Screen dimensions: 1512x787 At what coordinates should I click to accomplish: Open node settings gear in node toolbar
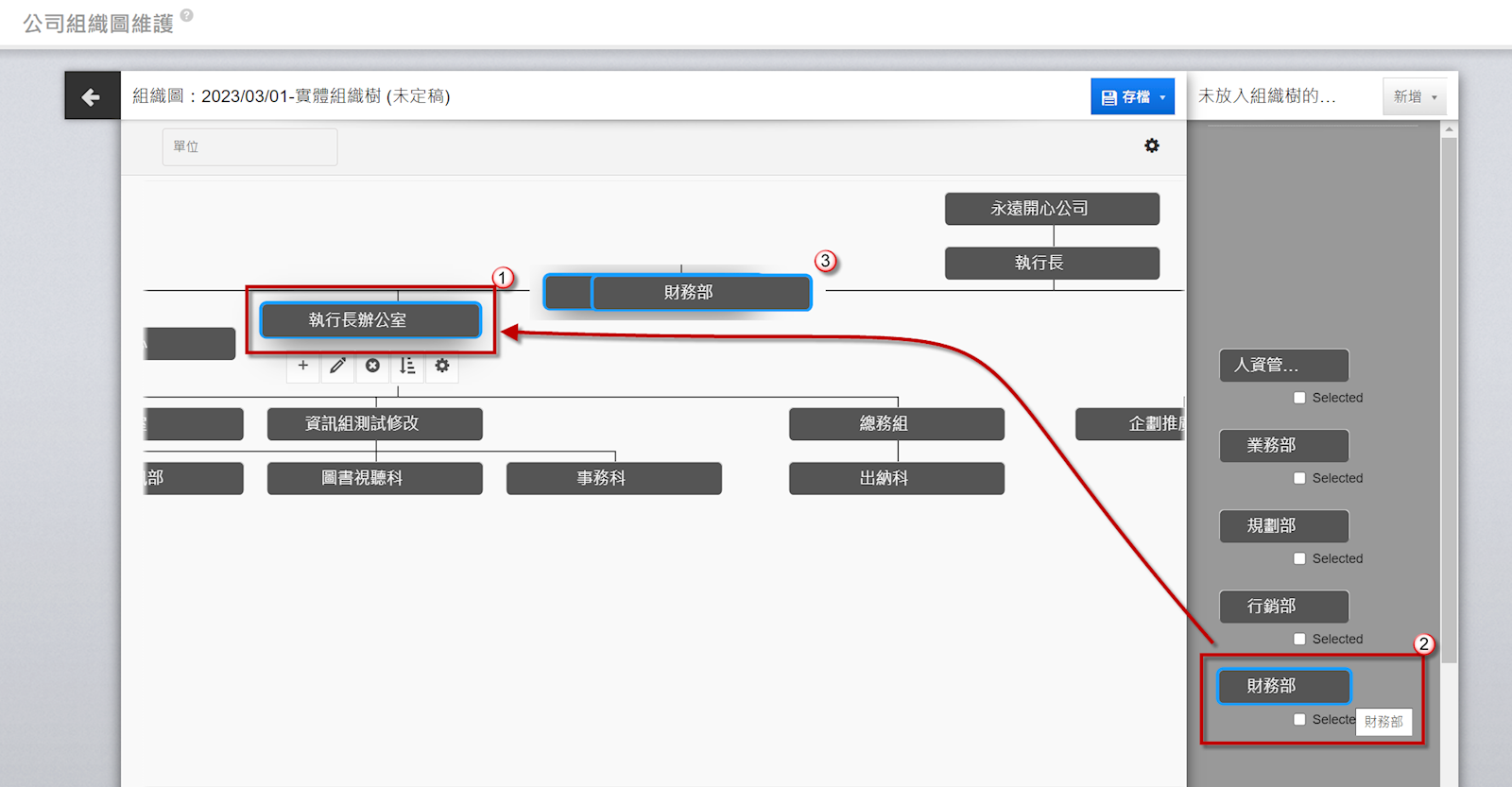(442, 366)
